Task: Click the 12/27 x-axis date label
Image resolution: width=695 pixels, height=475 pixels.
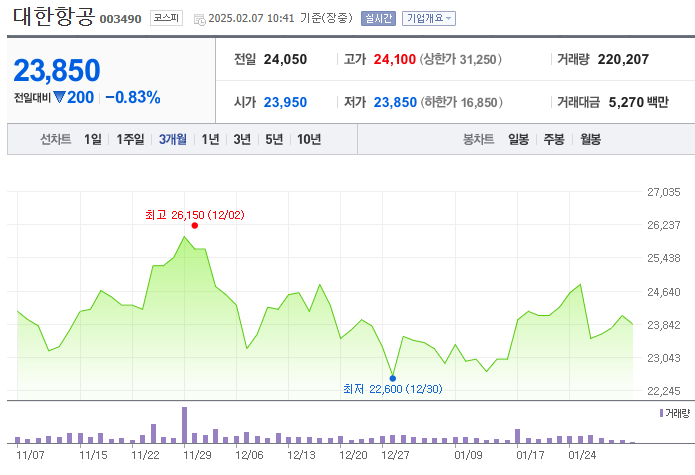Action: tap(395, 455)
